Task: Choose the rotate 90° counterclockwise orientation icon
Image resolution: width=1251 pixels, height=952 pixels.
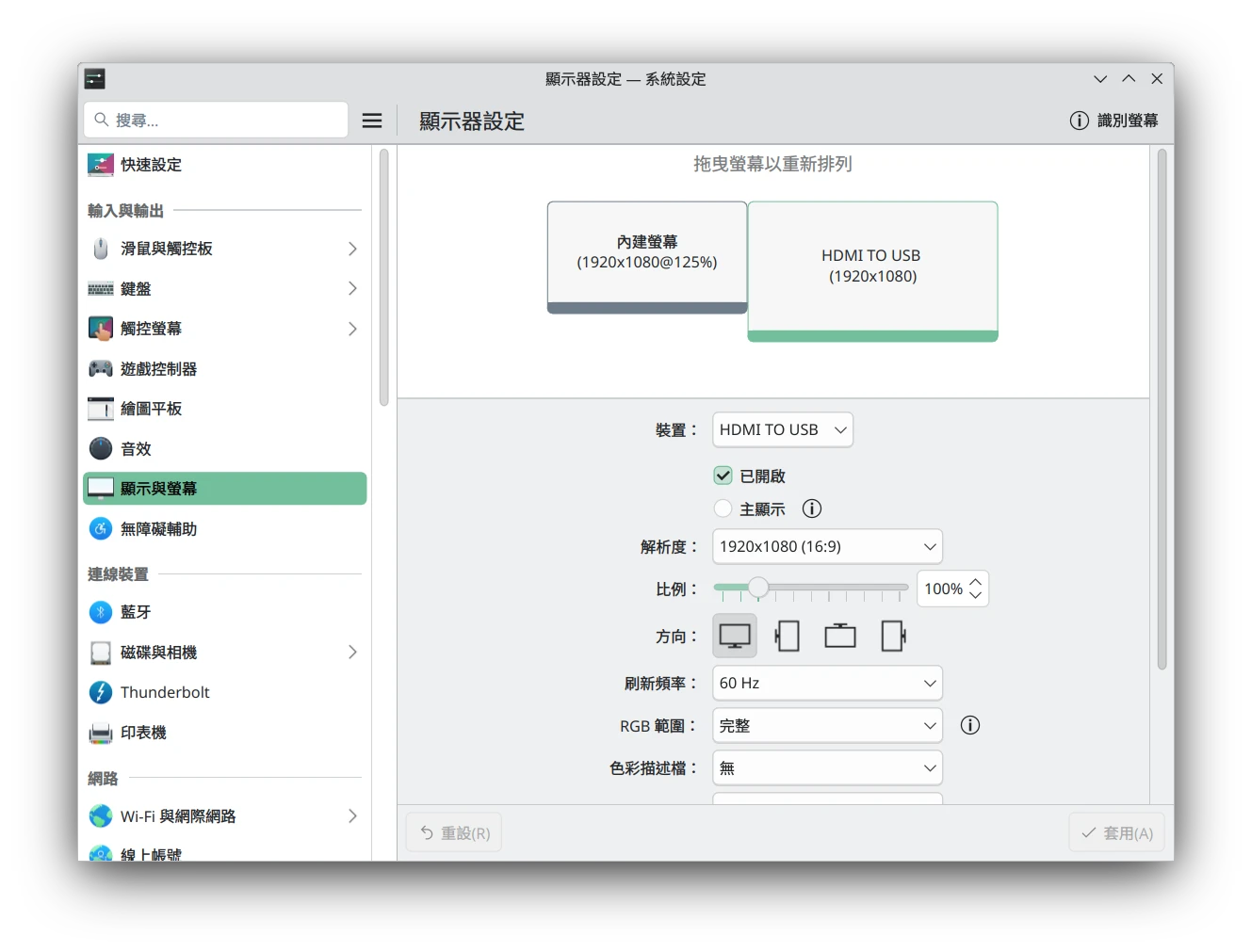Action: [893, 637]
